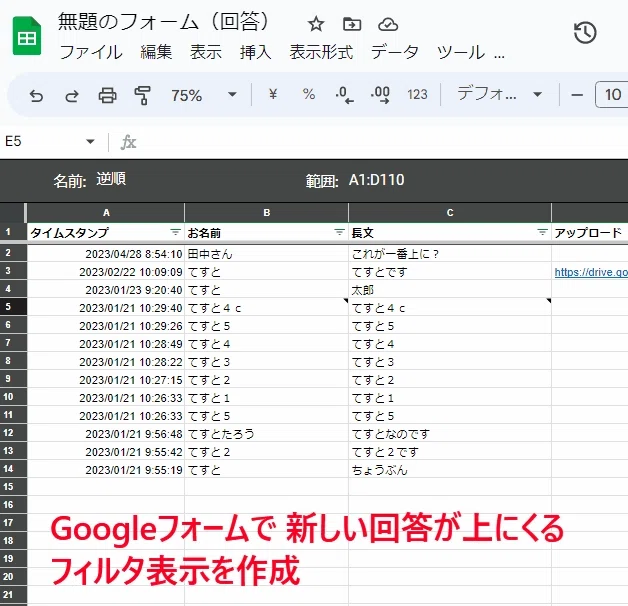
Task: Click the cell ちょうぶん
Action: tap(450, 470)
